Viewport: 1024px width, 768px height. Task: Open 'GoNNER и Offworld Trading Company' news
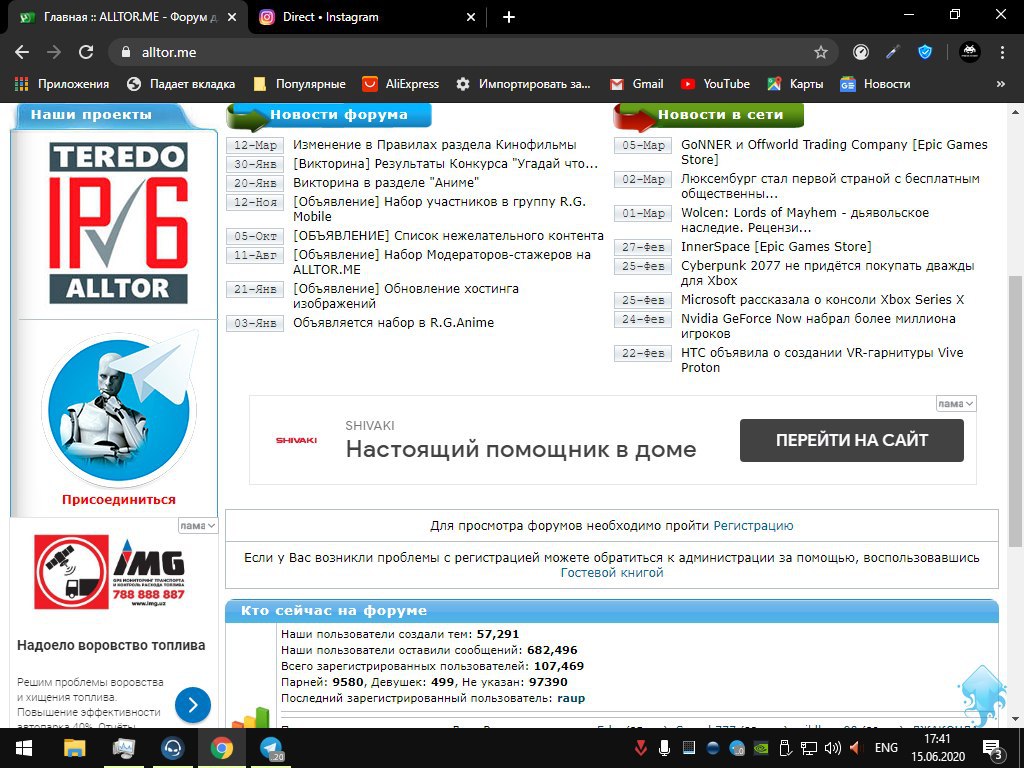[x=834, y=152]
